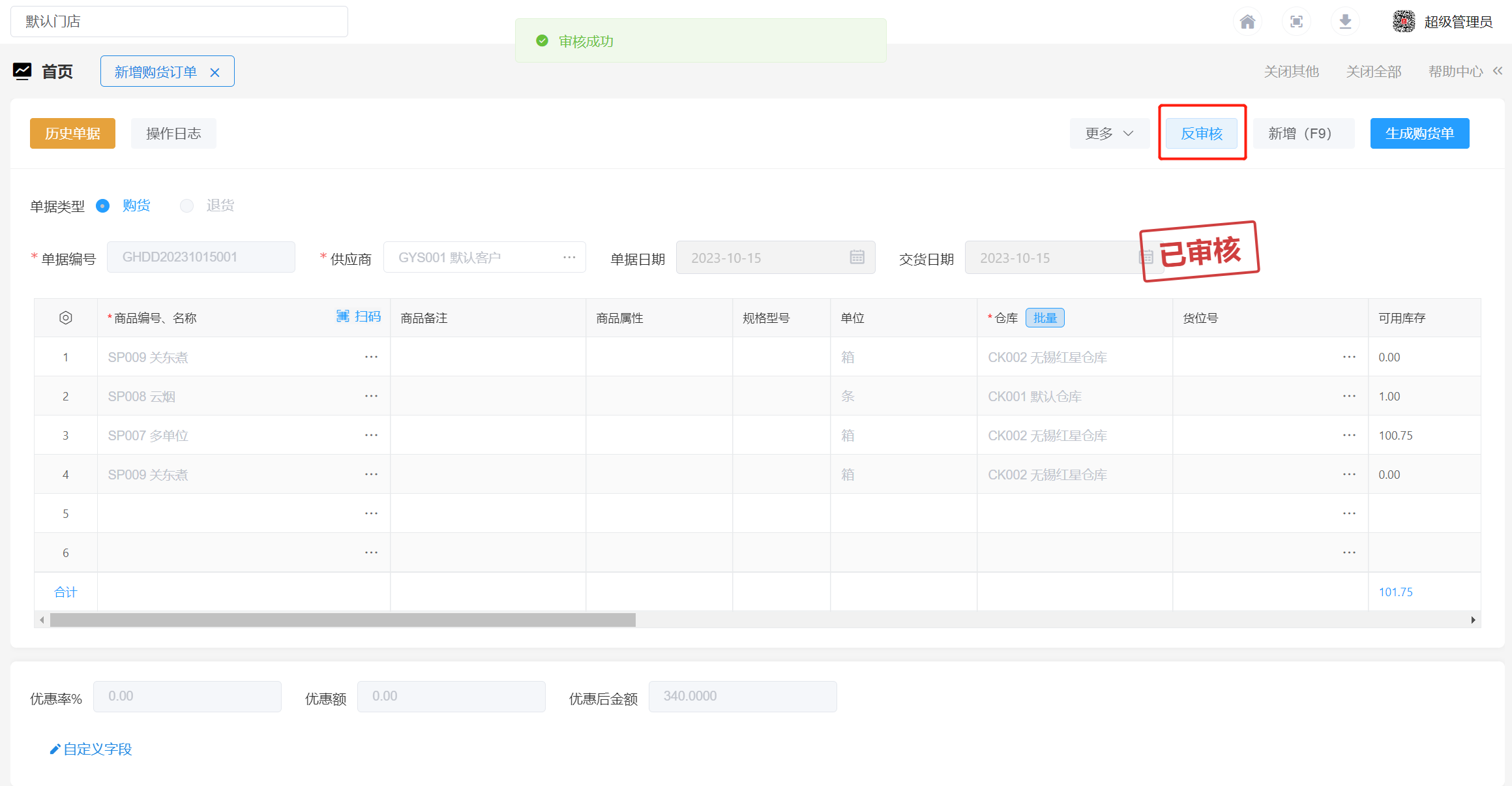Click the table horizontal scrollbar

[x=342, y=620]
